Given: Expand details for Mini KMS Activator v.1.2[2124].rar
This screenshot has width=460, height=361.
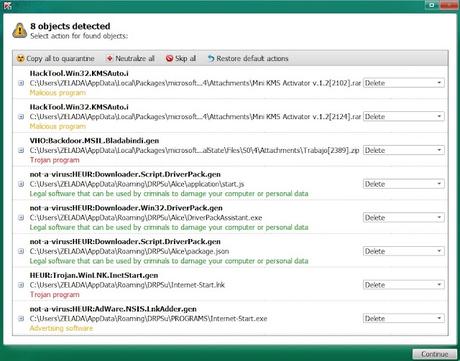Looking at the screenshot, I should pos(21,117).
